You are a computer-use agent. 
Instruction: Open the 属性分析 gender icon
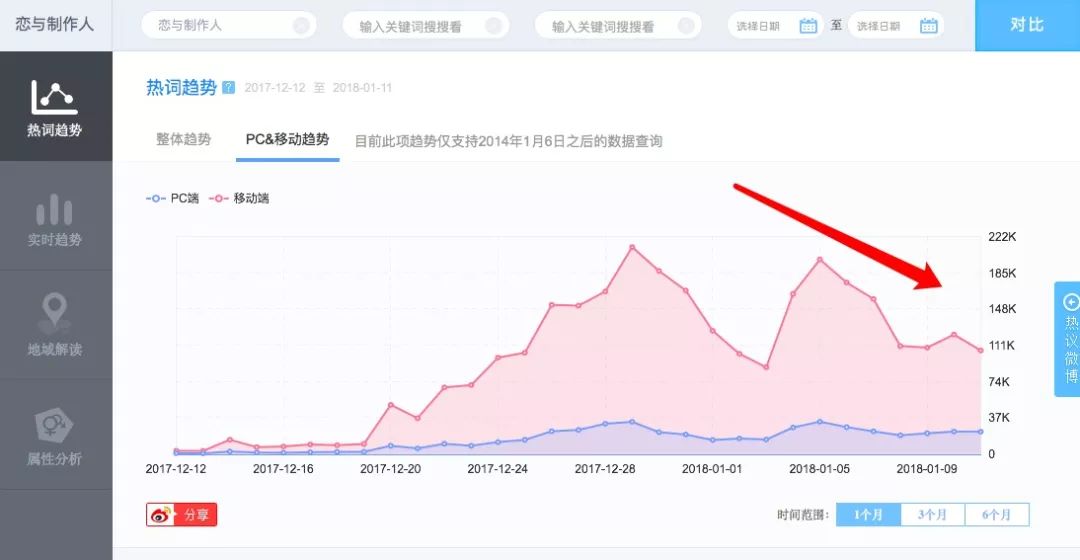click(54, 425)
